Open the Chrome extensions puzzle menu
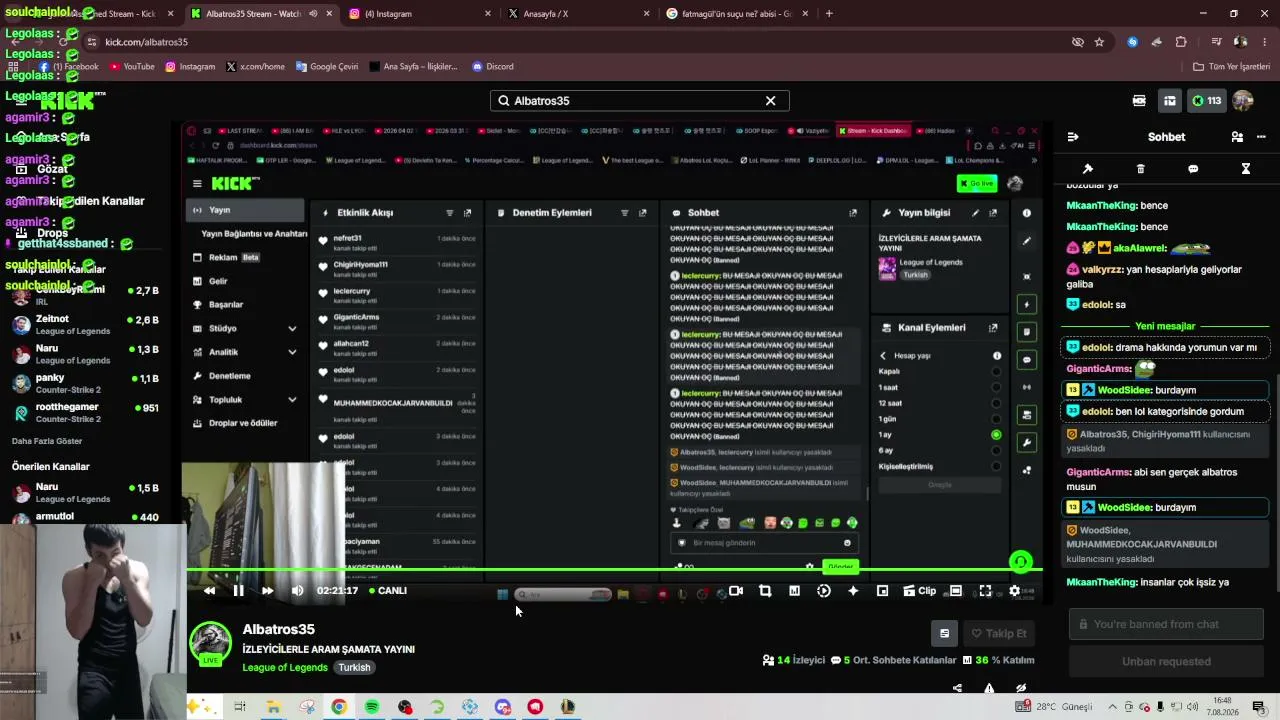 (1181, 42)
